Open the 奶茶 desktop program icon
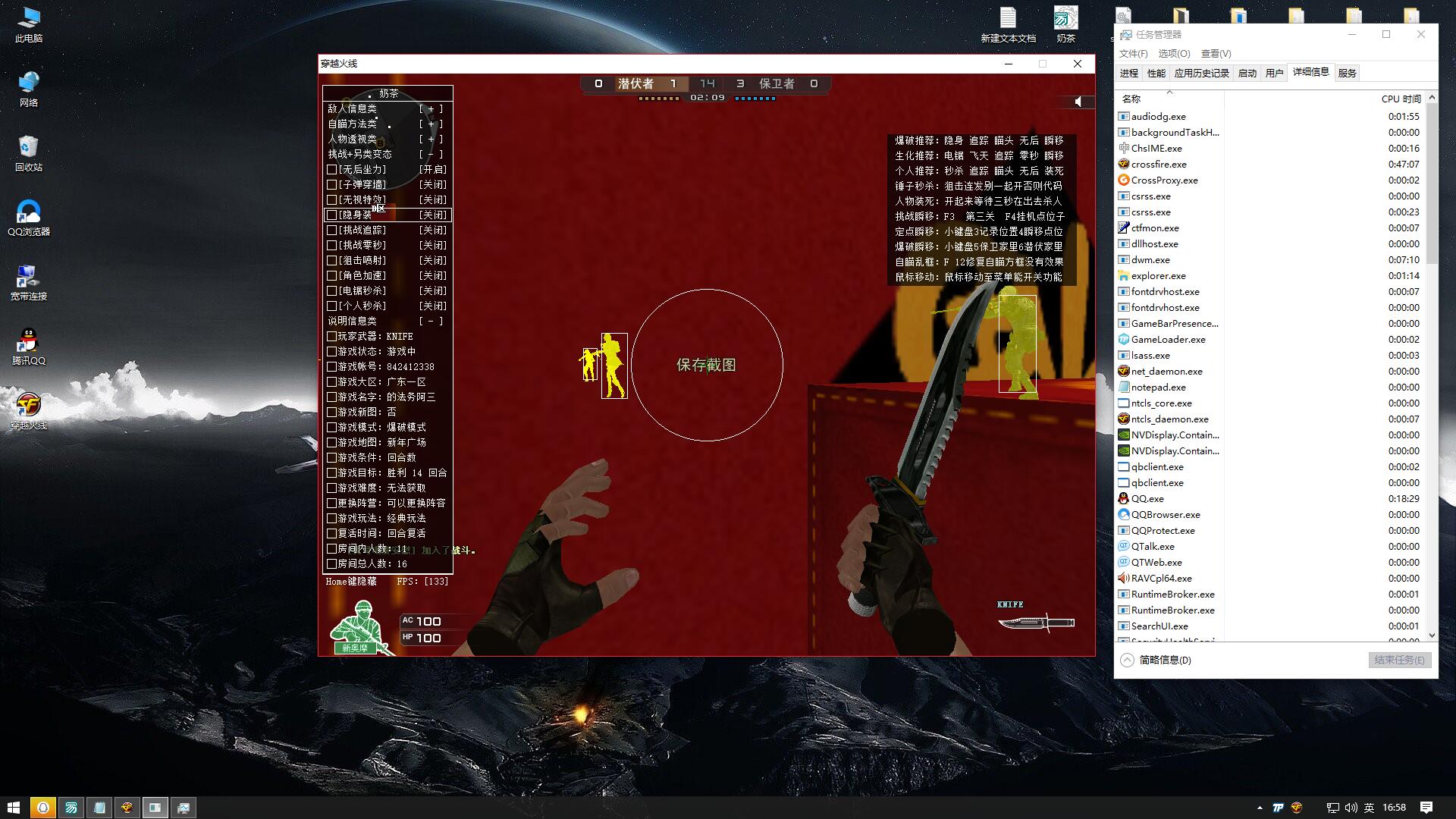This screenshot has width=1456, height=819. (x=1065, y=24)
